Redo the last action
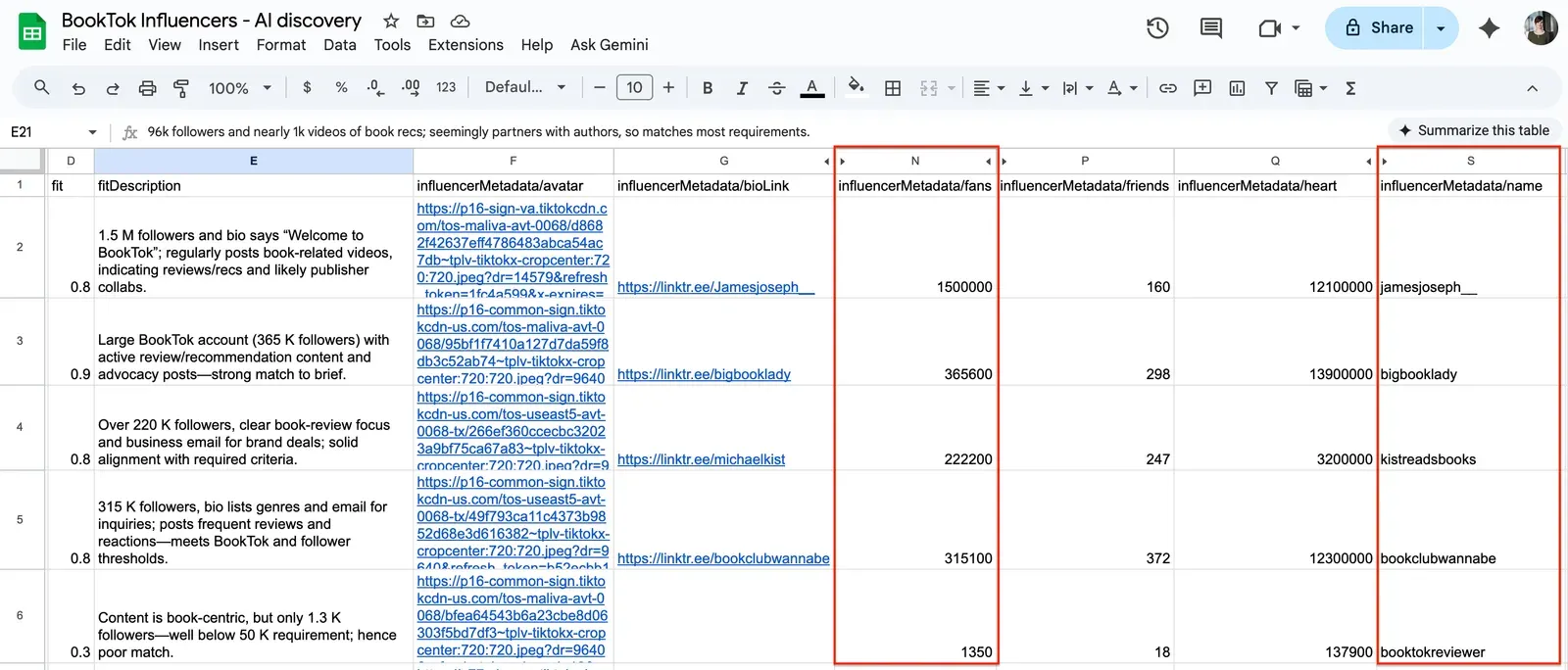This screenshot has width=1568, height=670. coord(113,88)
